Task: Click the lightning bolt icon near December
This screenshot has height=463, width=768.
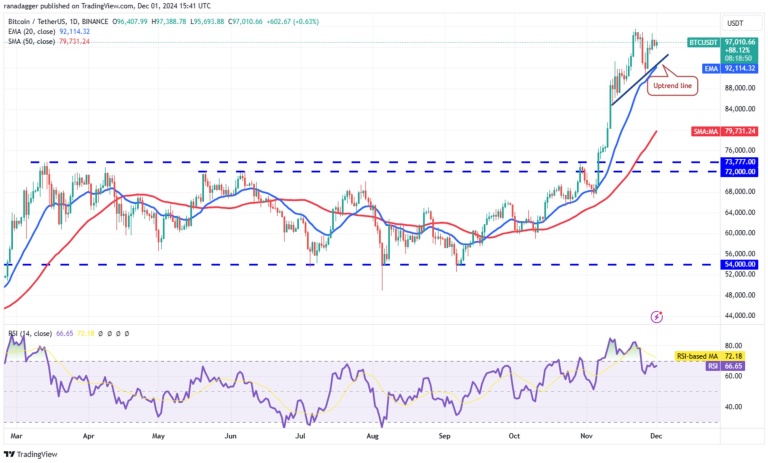Action: click(656, 317)
